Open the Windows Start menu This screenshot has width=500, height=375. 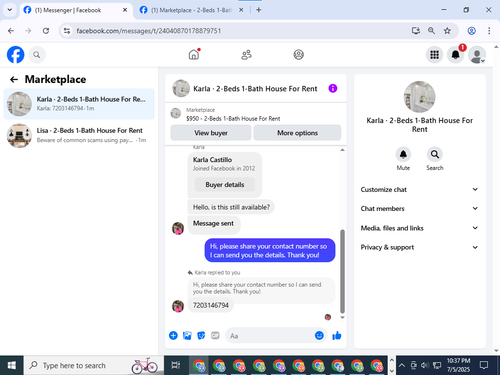pos(12,366)
